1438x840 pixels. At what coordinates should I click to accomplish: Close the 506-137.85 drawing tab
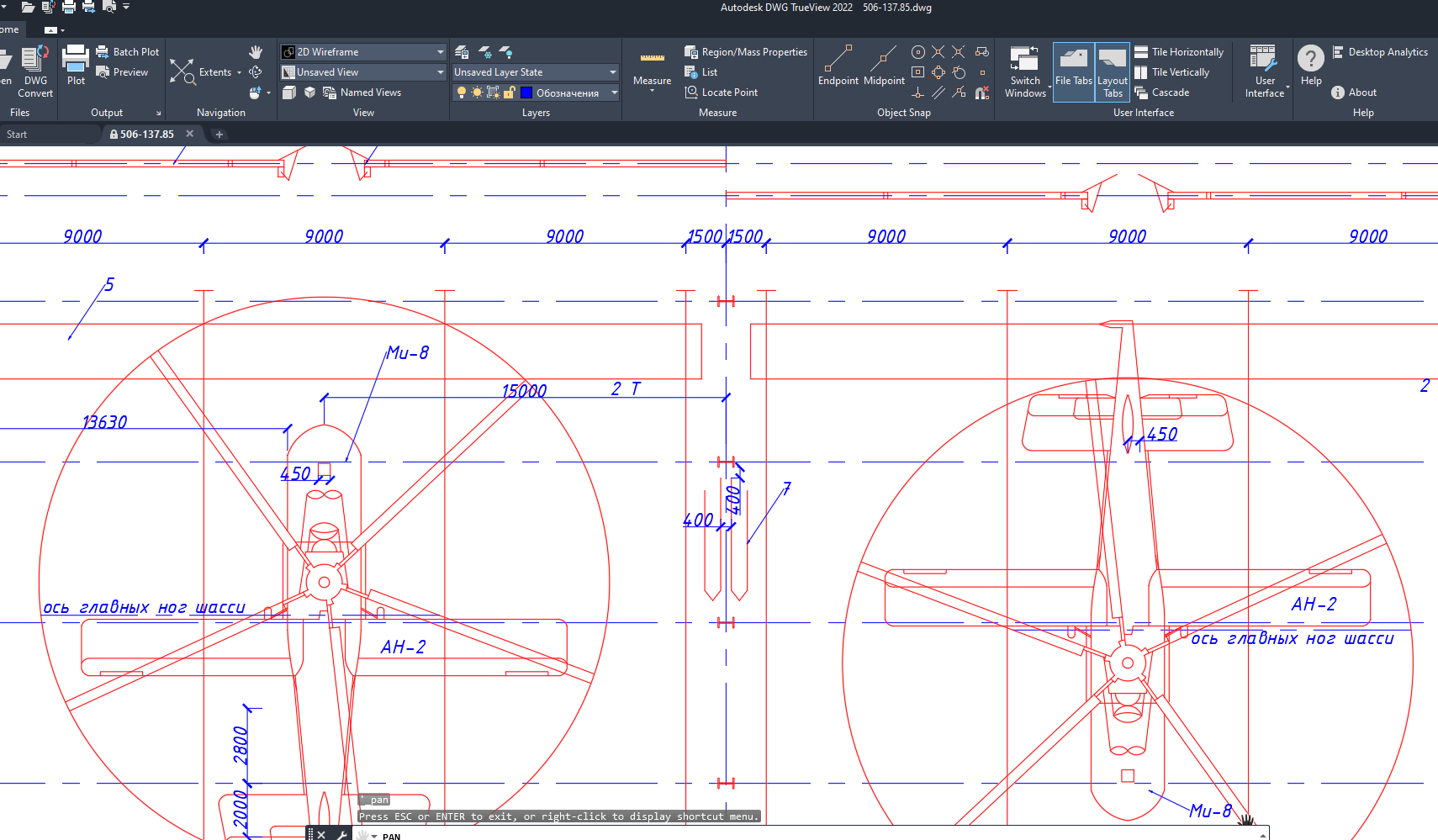(190, 134)
